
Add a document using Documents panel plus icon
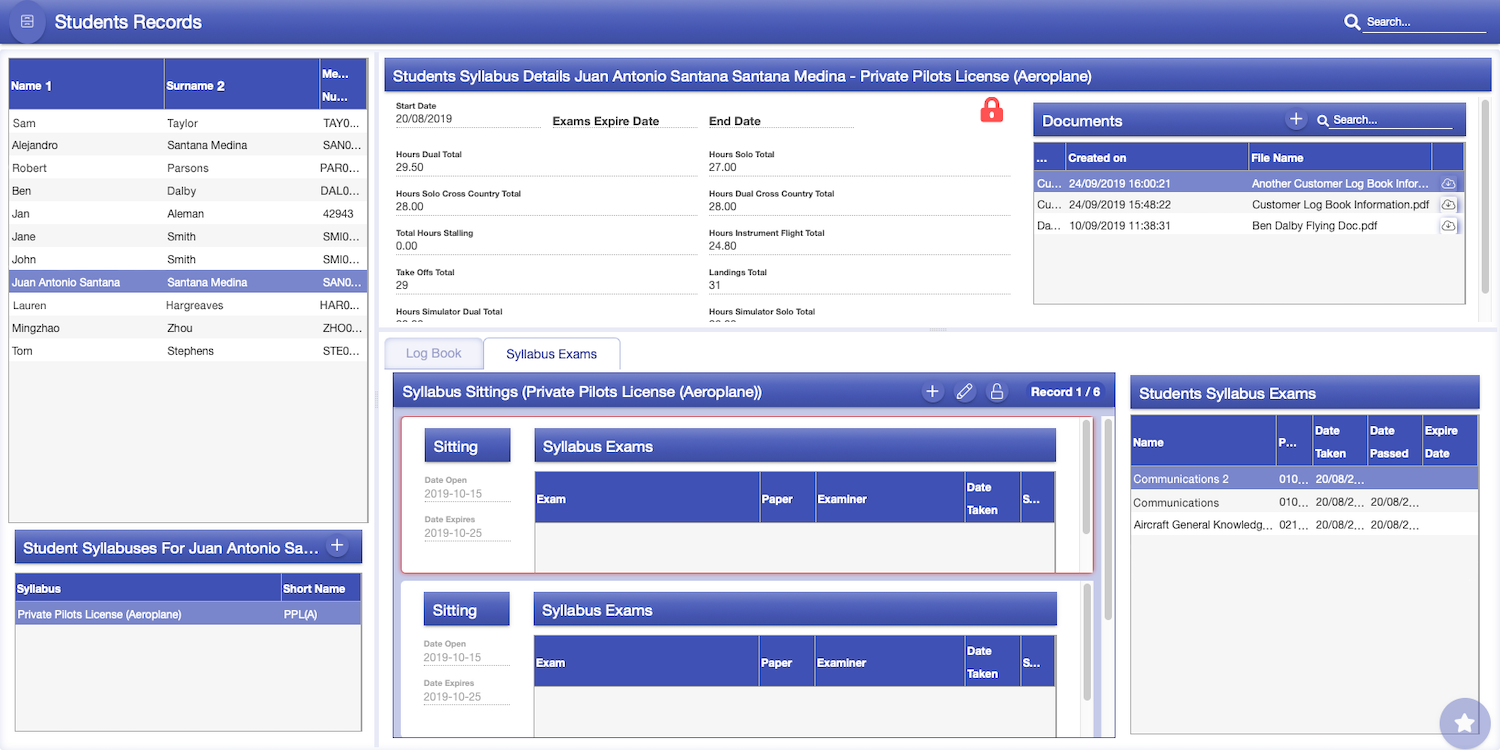pyautogui.click(x=1296, y=118)
